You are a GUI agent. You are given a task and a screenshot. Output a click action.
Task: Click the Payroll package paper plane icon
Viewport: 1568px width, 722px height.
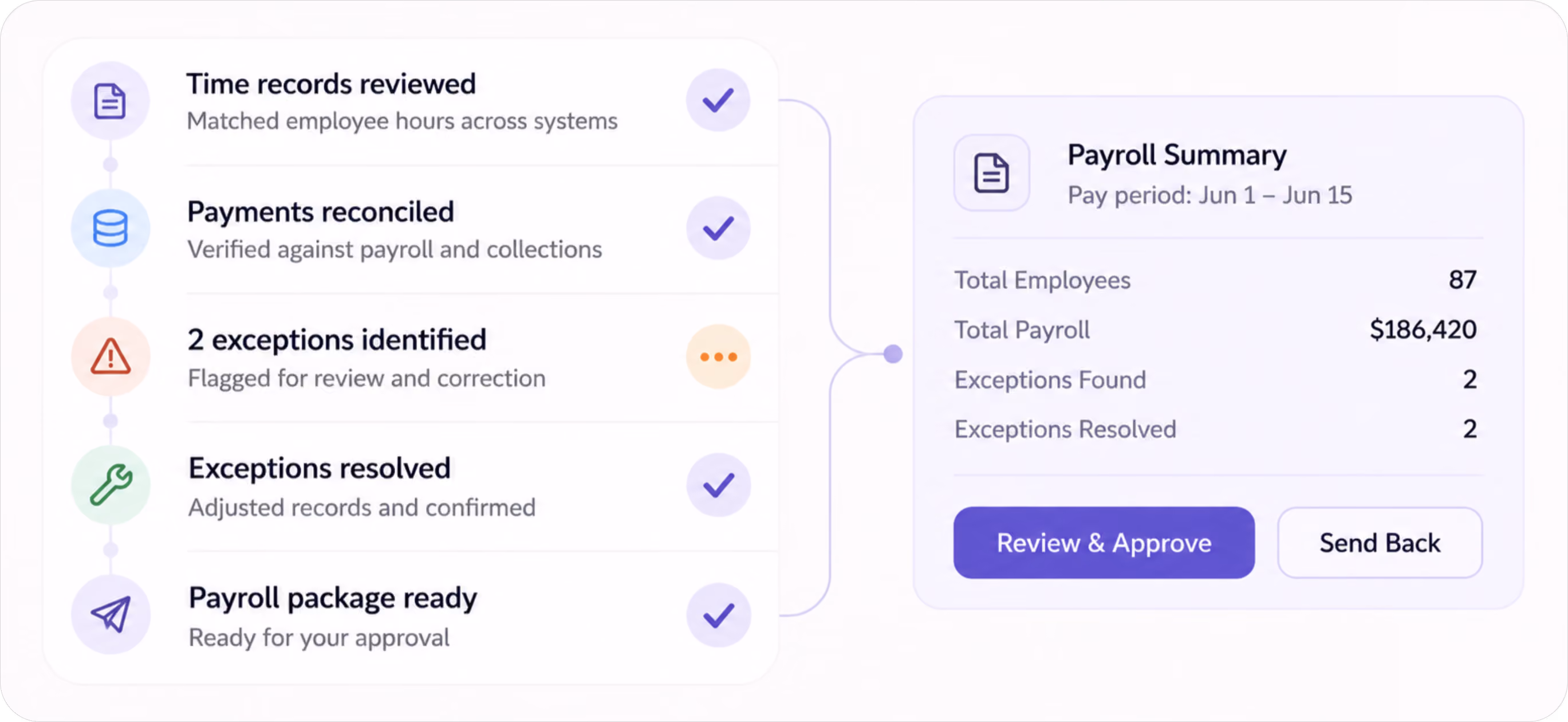tap(110, 614)
